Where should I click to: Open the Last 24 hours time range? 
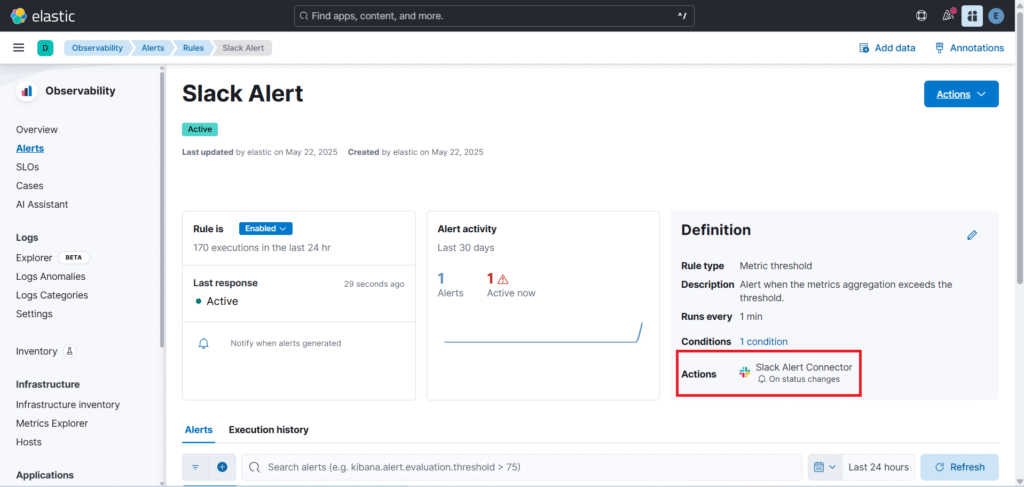point(878,467)
